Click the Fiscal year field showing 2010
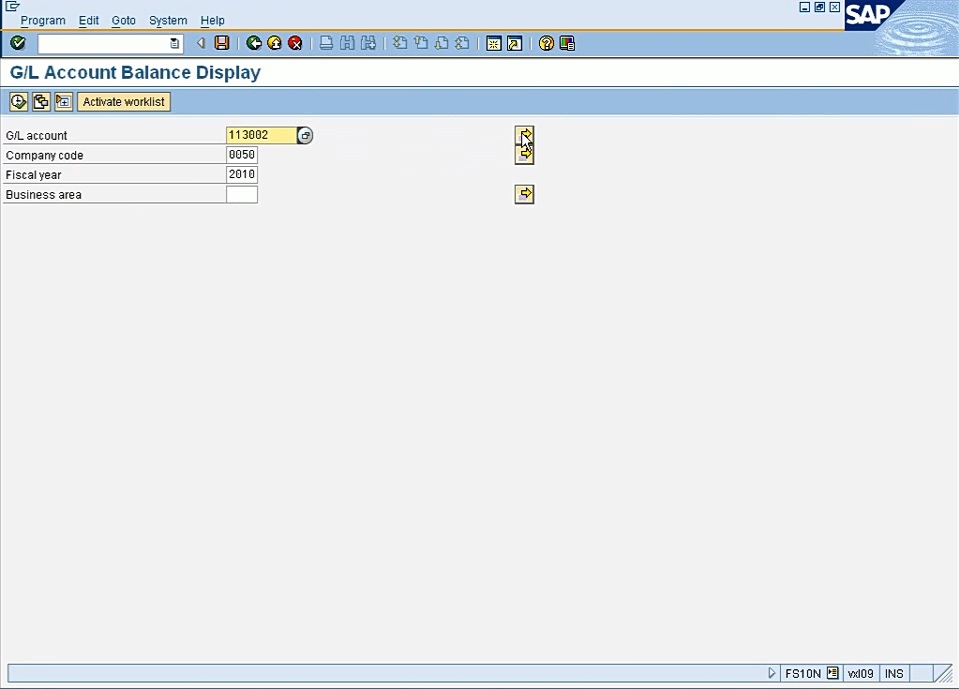 [242, 174]
